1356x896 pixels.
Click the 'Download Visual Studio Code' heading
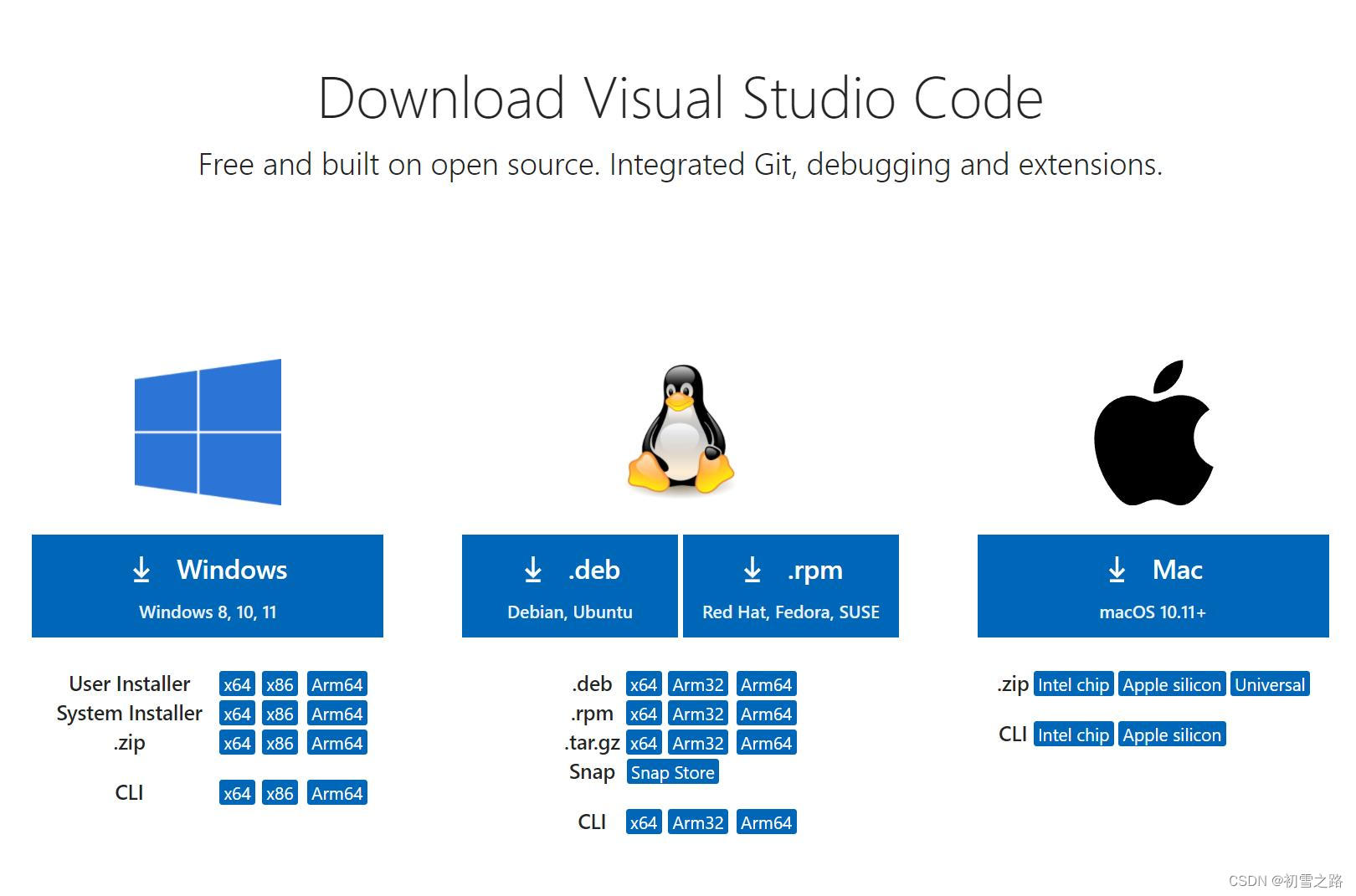tap(681, 99)
